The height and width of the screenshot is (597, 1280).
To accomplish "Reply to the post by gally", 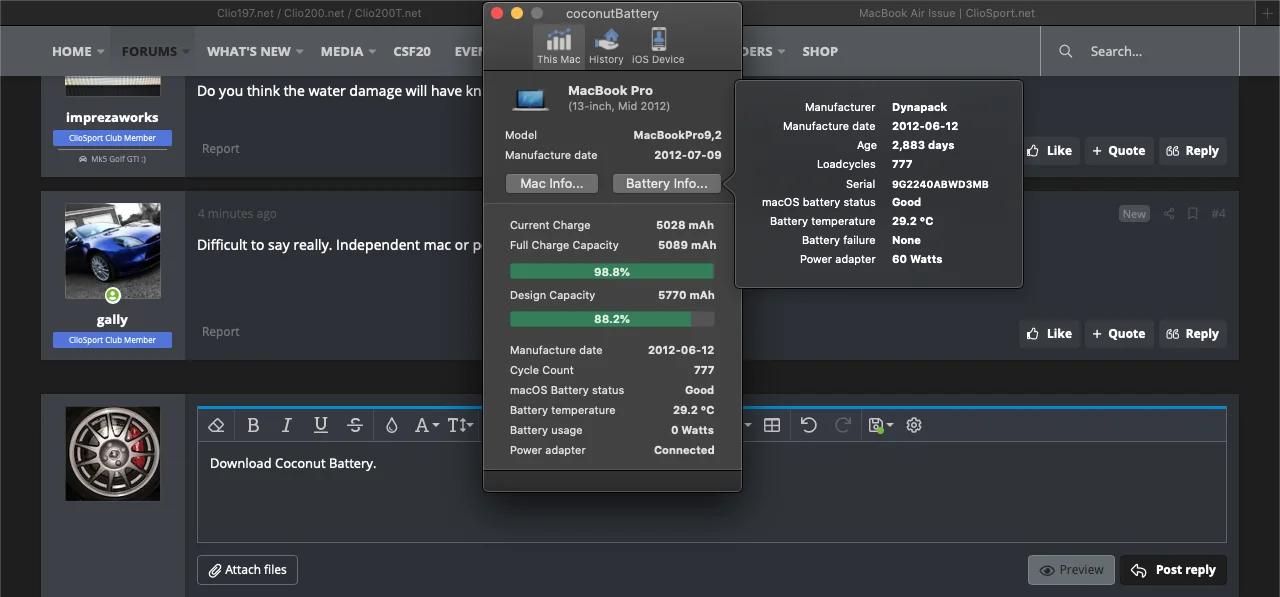I will point(1193,334).
